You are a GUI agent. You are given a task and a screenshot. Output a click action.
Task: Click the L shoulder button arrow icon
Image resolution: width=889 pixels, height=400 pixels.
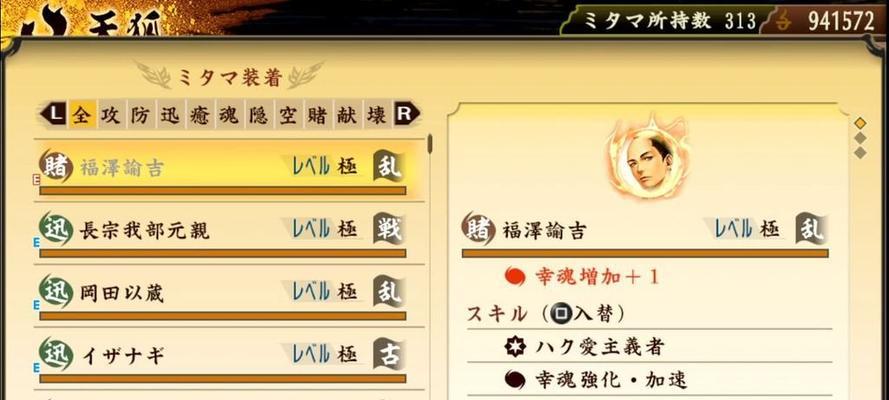pos(53,114)
